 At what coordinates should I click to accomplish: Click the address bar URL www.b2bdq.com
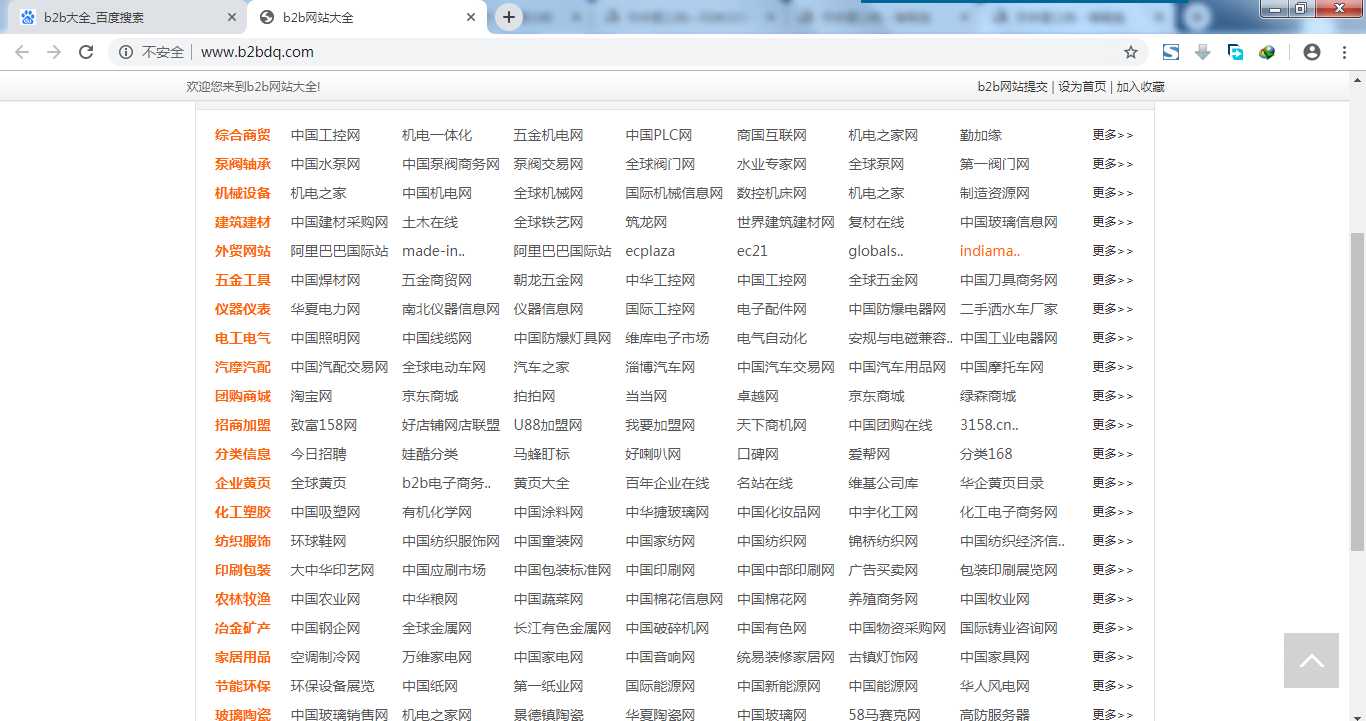(257, 52)
